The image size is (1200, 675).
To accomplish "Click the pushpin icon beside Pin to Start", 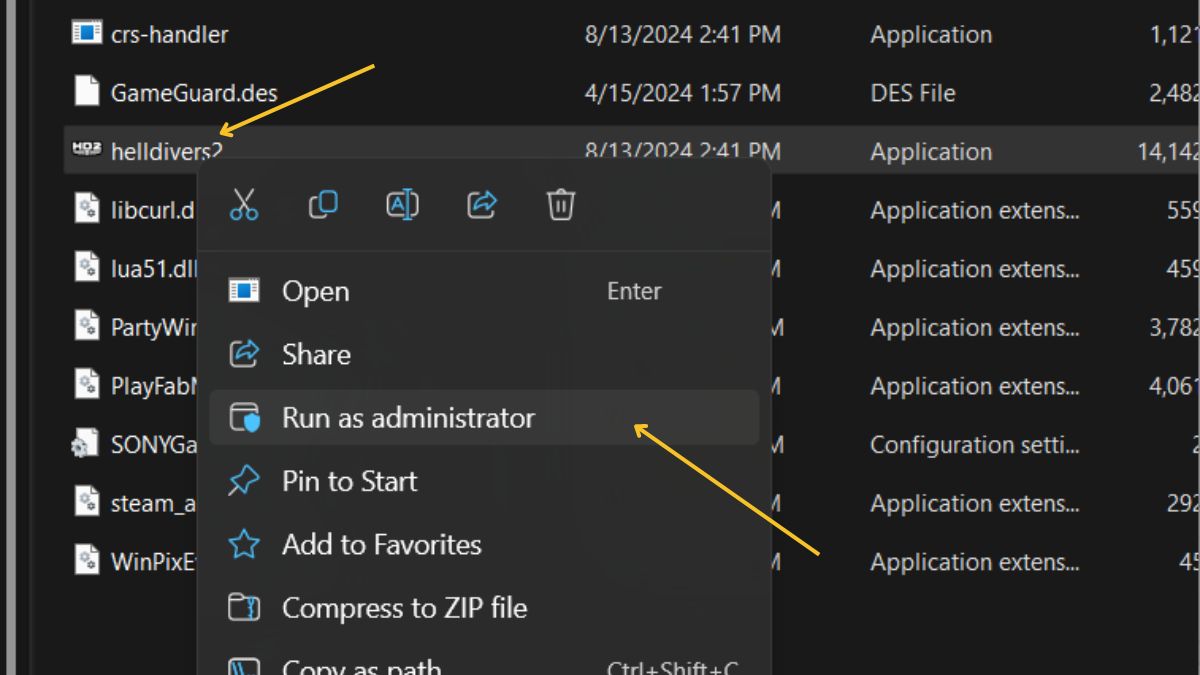I will point(244,481).
